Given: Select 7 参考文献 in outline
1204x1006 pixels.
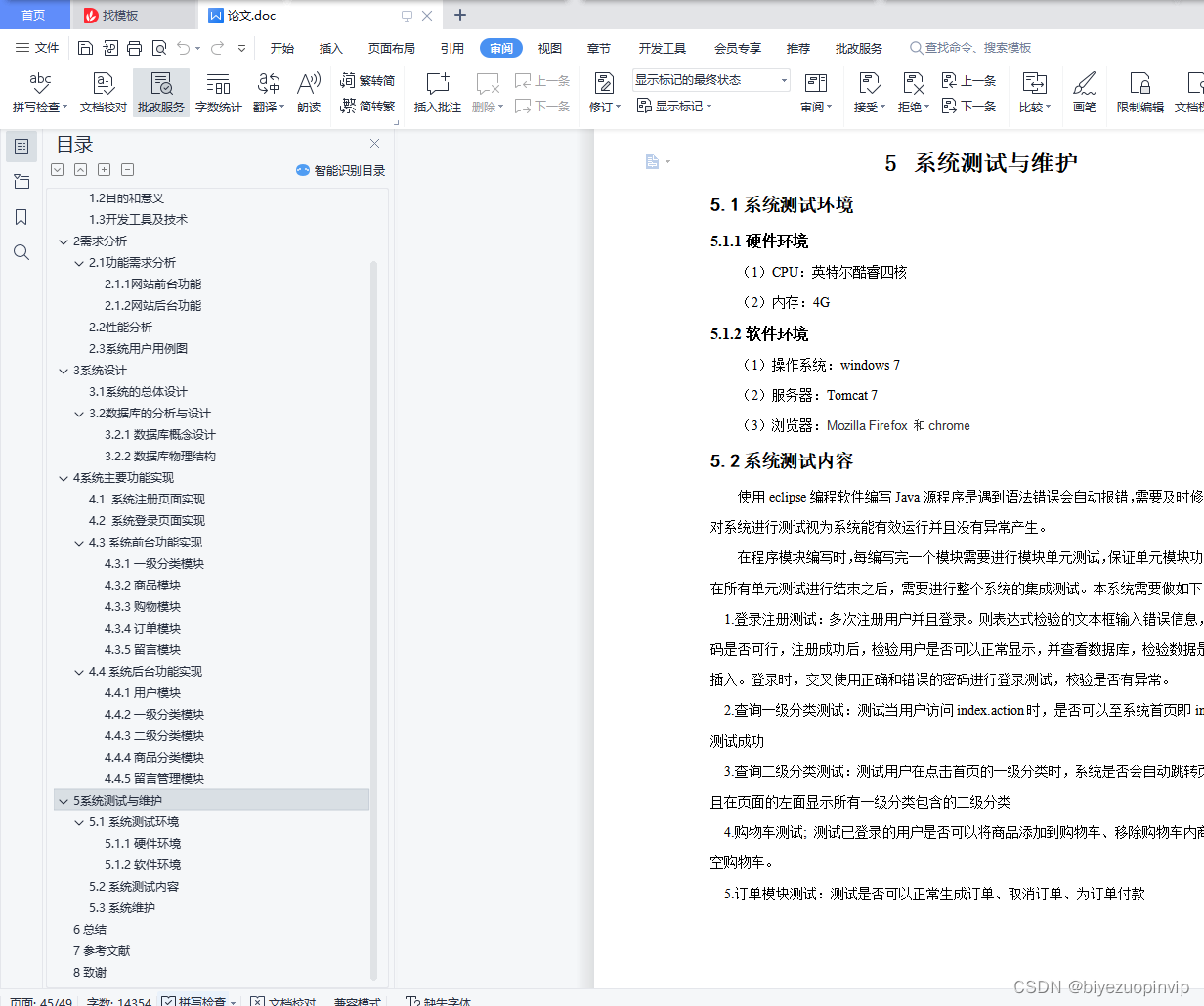Looking at the screenshot, I should (102, 951).
